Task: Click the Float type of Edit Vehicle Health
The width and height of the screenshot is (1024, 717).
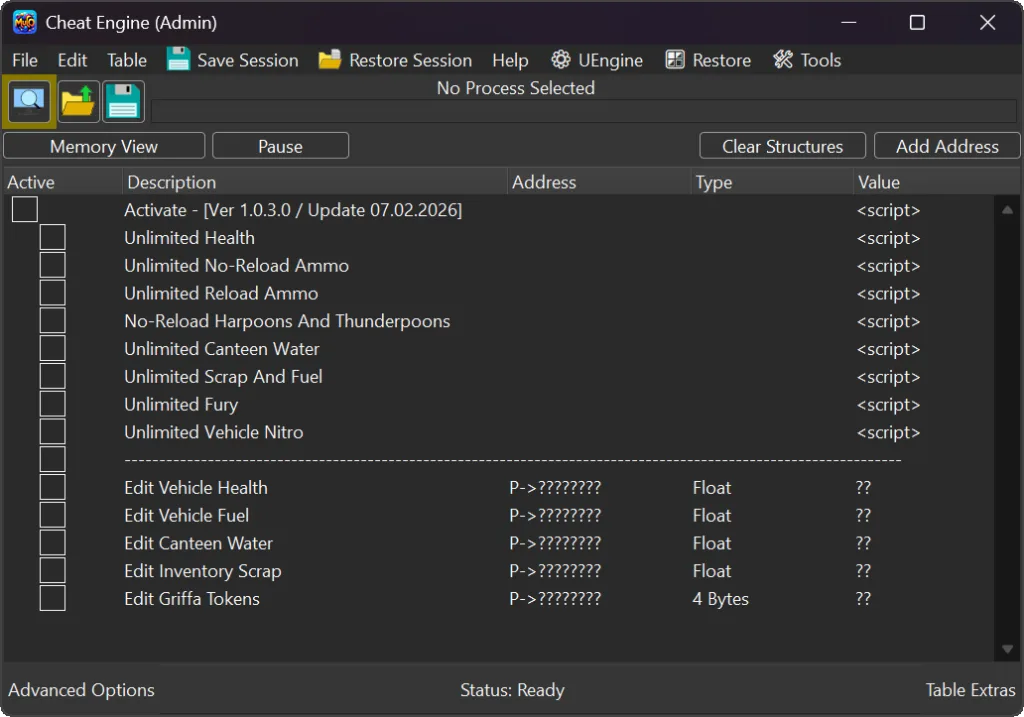Action: click(712, 488)
